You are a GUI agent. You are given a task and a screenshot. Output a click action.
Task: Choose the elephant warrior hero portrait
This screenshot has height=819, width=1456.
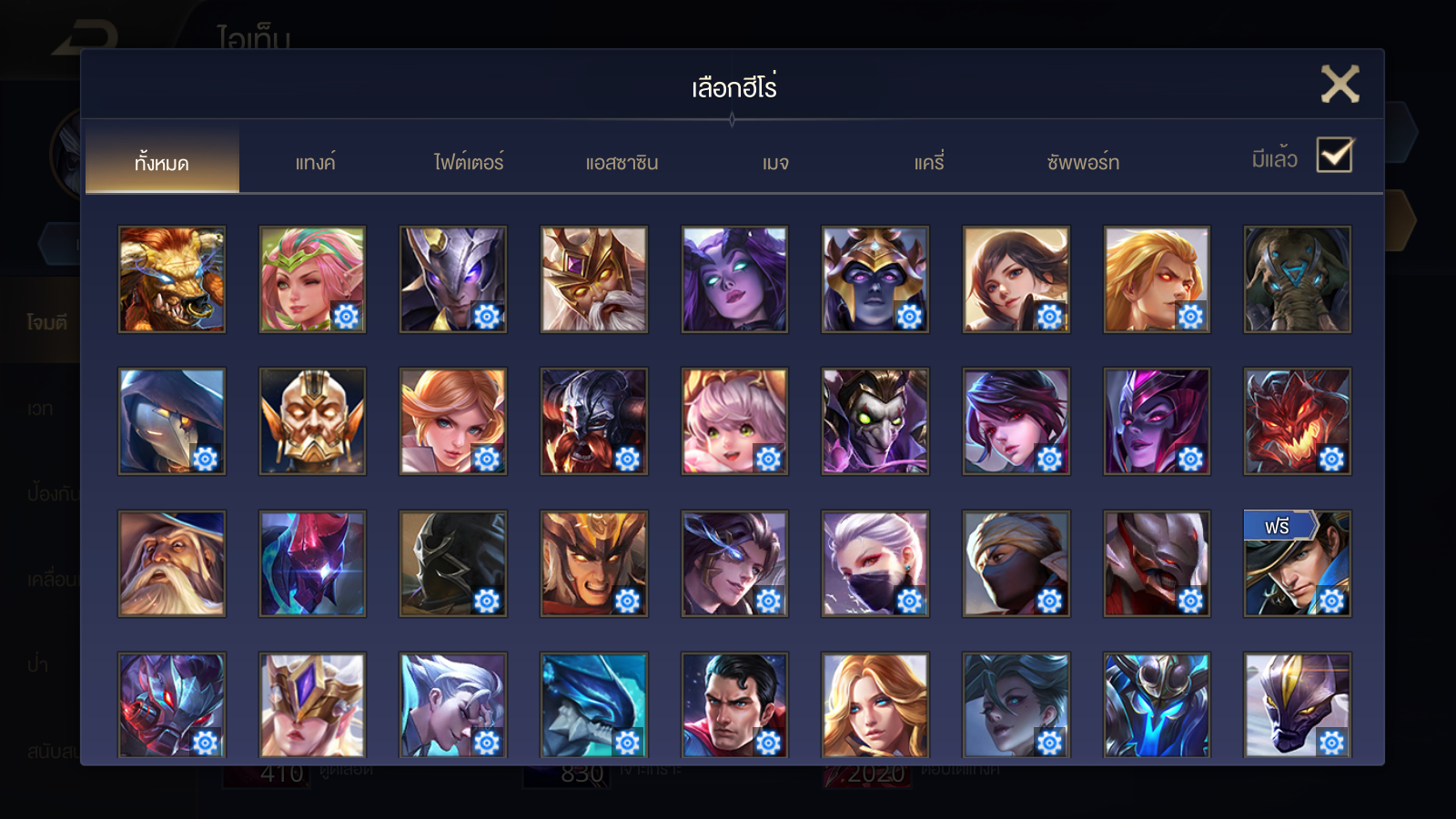click(1297, 279)
